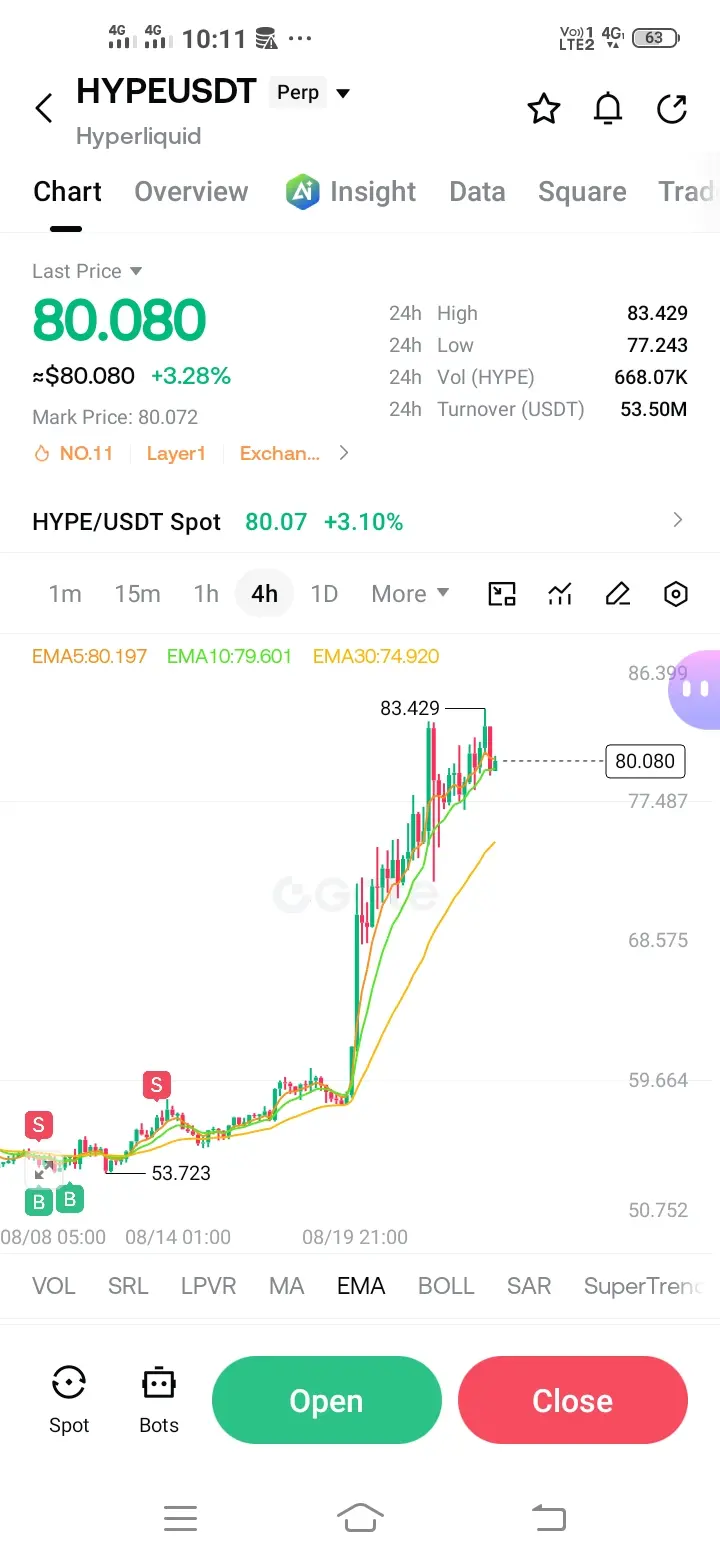Tap the 24h Turnover value 53.50M

click(x=654, y=409)
